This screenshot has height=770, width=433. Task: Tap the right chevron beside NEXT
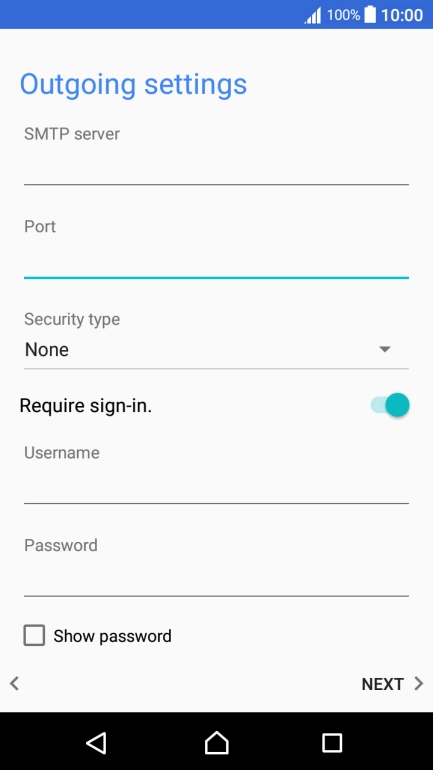tap(418, 684)
